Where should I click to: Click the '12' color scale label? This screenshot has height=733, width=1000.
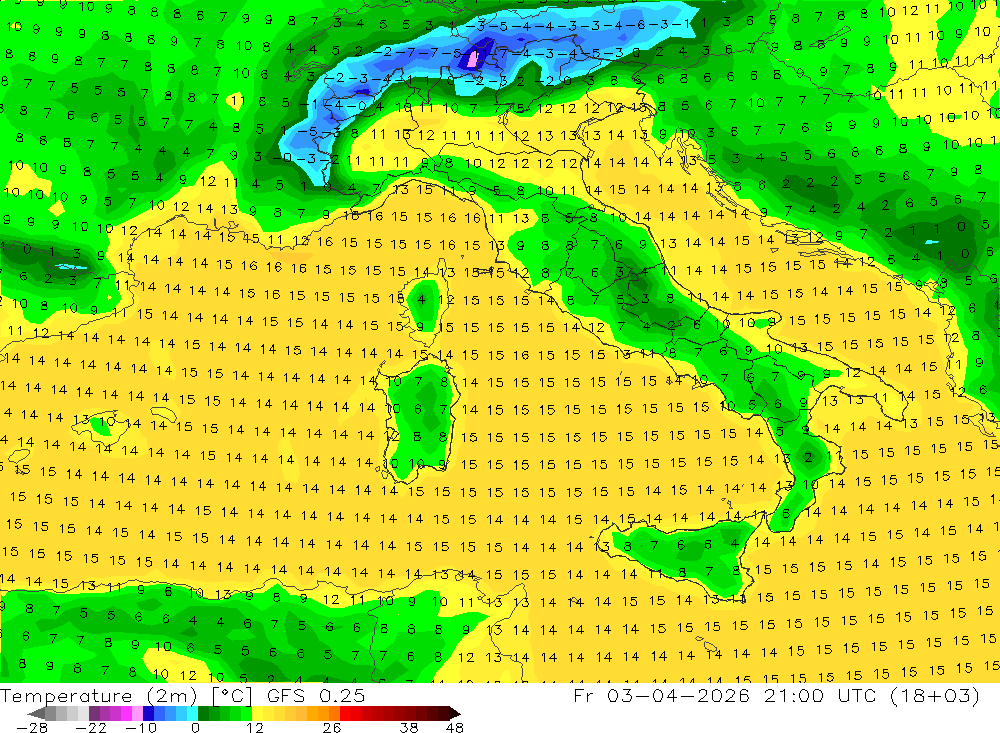click(x=254, y=727)
